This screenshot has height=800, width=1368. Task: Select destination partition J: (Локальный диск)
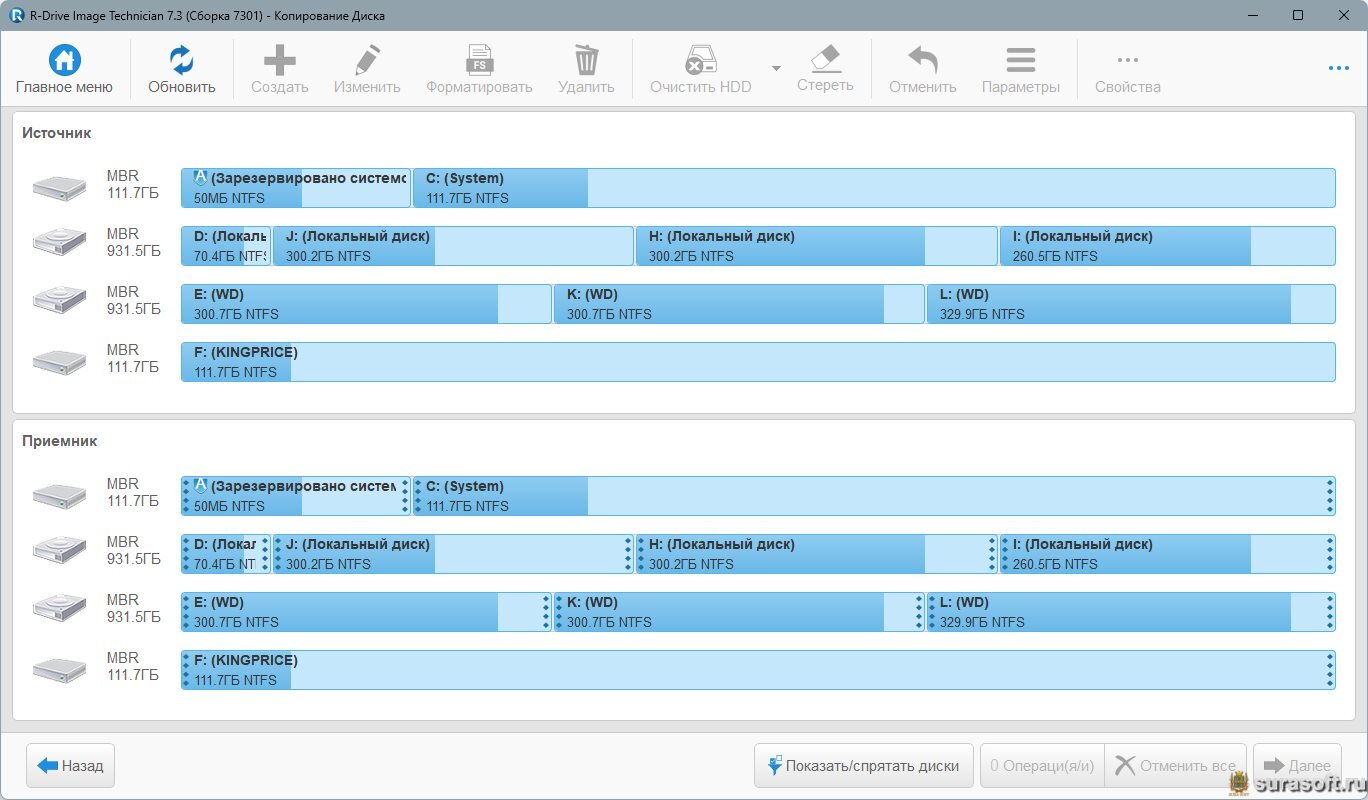pyautogui.click(x=453, y=554)
